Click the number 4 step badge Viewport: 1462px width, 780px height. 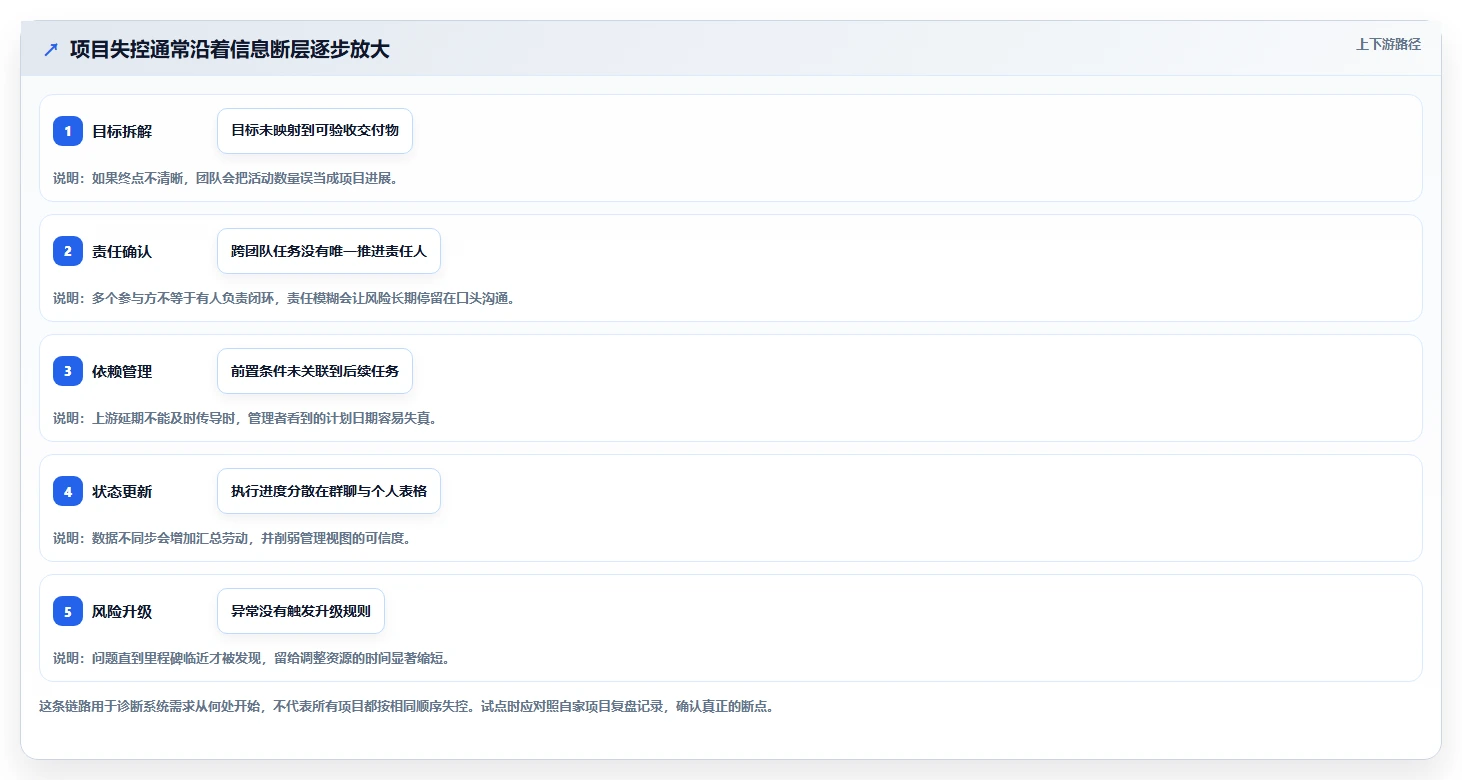[x=68, y=491]
